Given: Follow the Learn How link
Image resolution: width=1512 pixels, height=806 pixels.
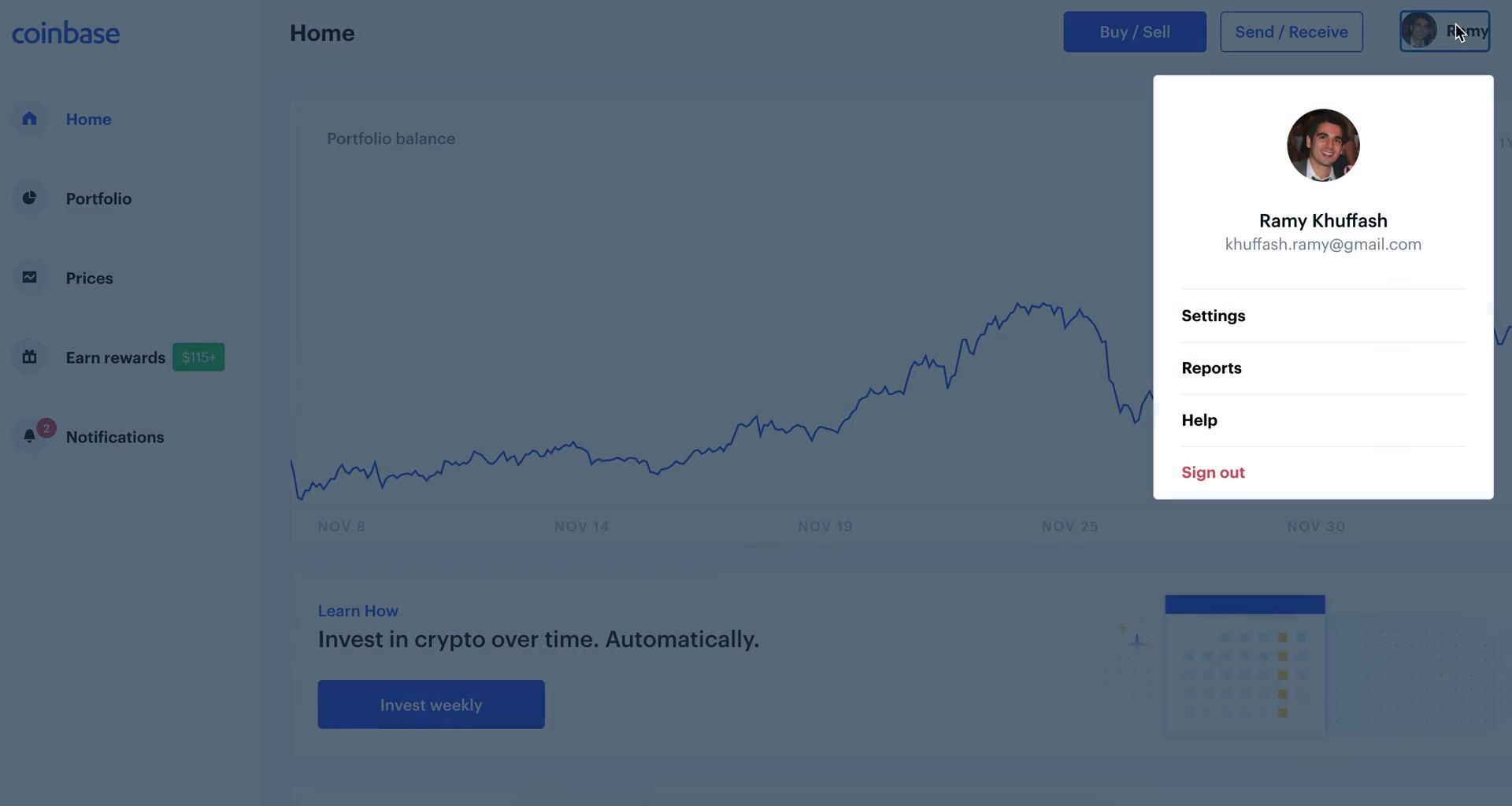Looking at the screenshot, I should click(x=358, y=611).
